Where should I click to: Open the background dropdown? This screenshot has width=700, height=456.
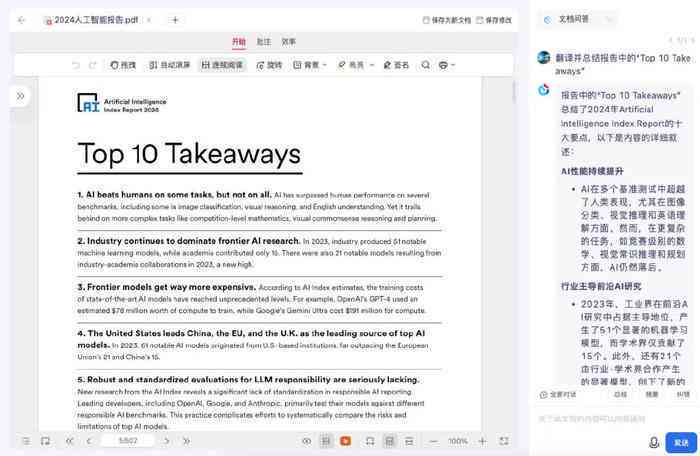[310, 65]
